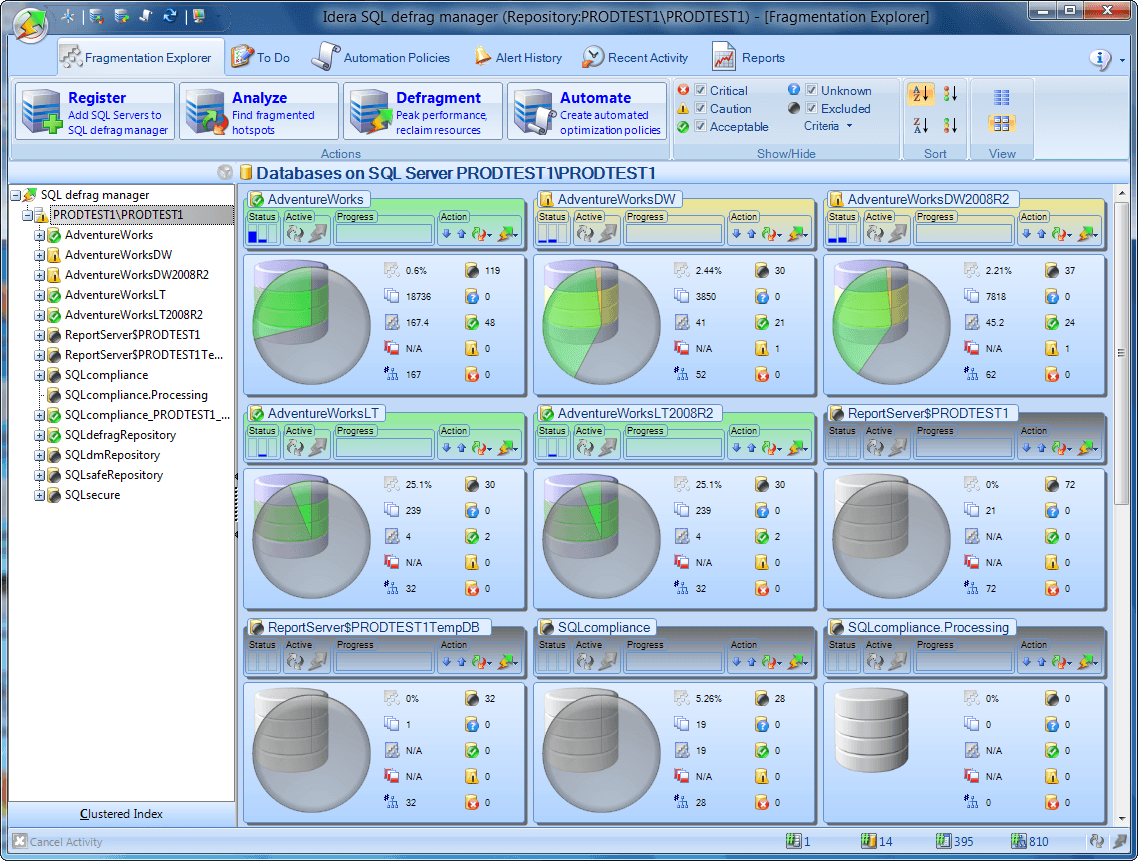Switch to tile view icon
Viewport: 1138px width, 861px height.
pyautogui.click(x=1002, y=123)
